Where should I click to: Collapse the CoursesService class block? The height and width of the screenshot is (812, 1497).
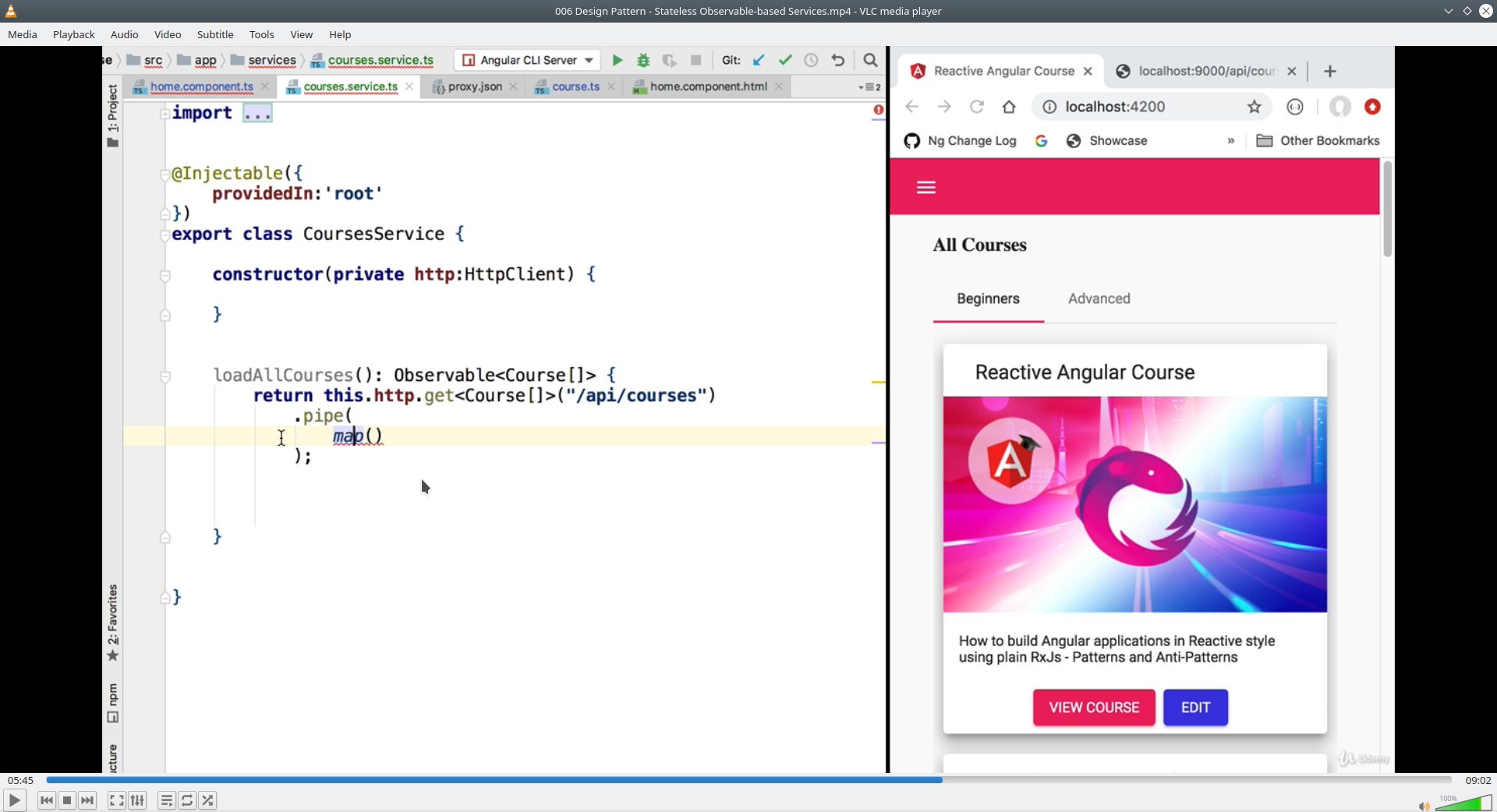(x=165, y=235)
